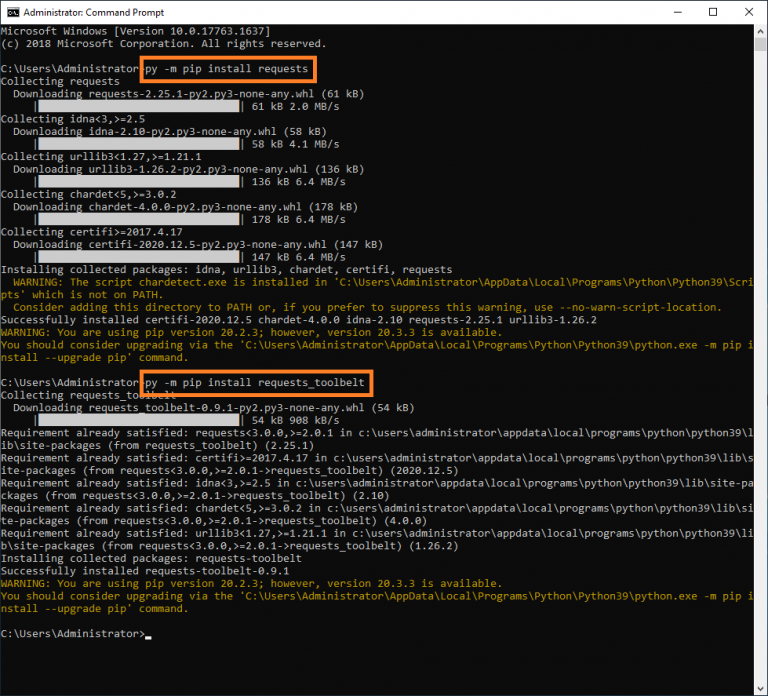Click 'Collecting requests' line
This screenshot has height=696, width=768.
coord(60,81)
